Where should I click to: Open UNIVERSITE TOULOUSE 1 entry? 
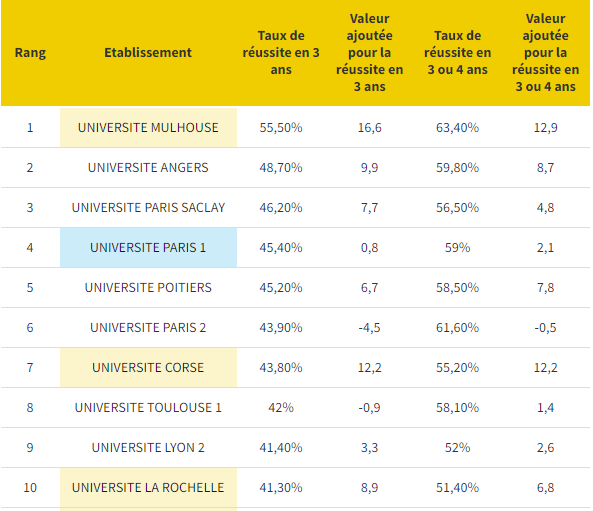[148, 407]
